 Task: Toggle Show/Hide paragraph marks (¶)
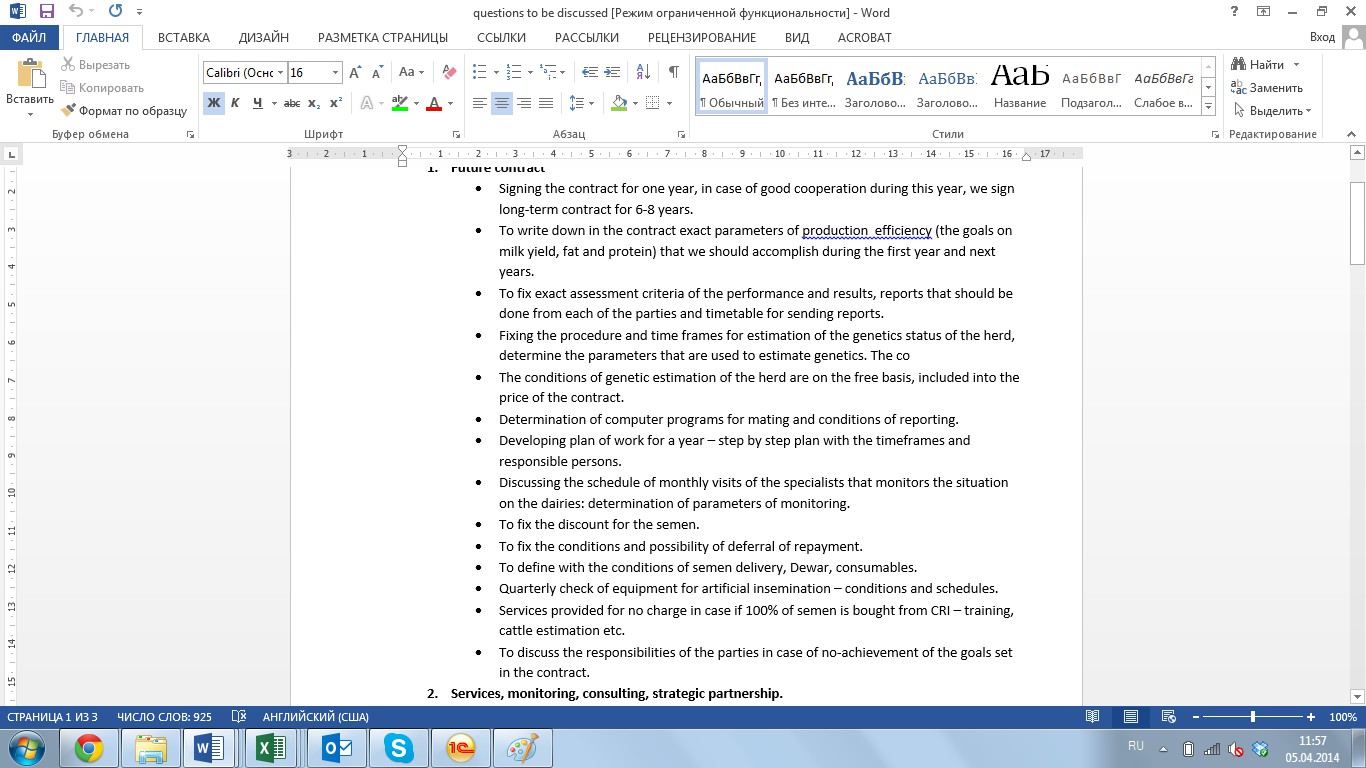pos(674,73)
